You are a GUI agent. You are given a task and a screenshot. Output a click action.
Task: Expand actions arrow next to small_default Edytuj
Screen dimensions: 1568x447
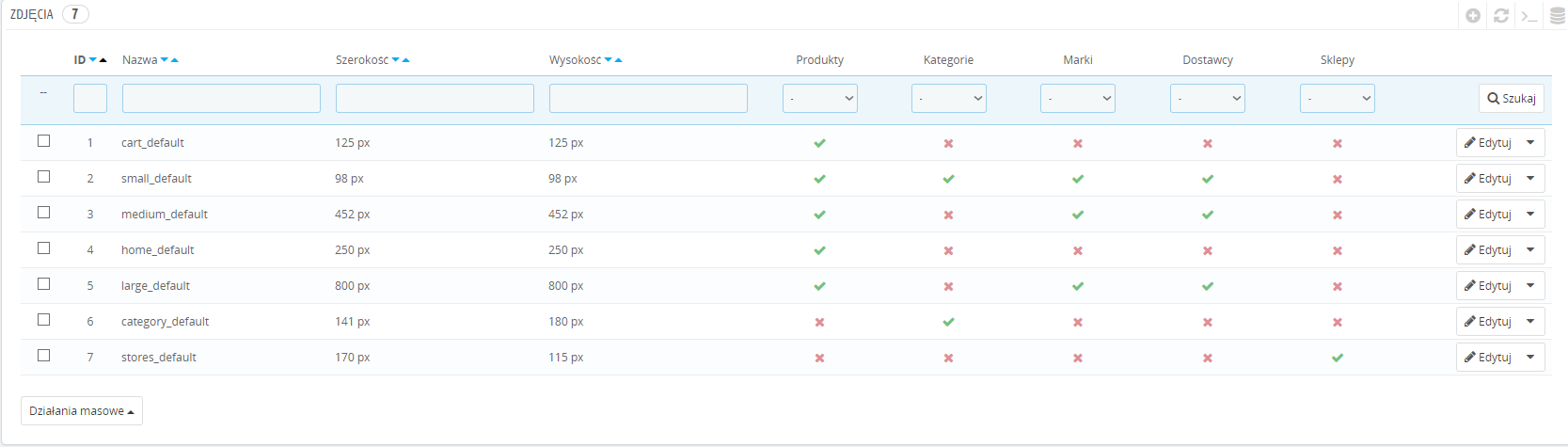[1530, 178]
